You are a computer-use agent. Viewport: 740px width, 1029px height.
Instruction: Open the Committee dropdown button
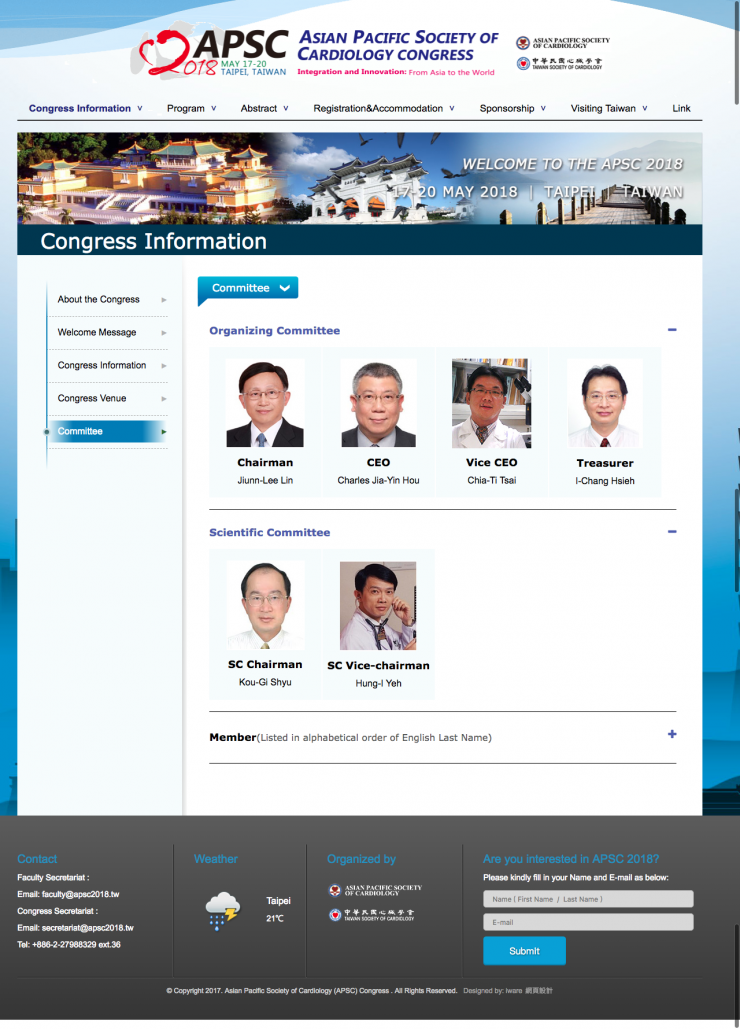(248, 288)
